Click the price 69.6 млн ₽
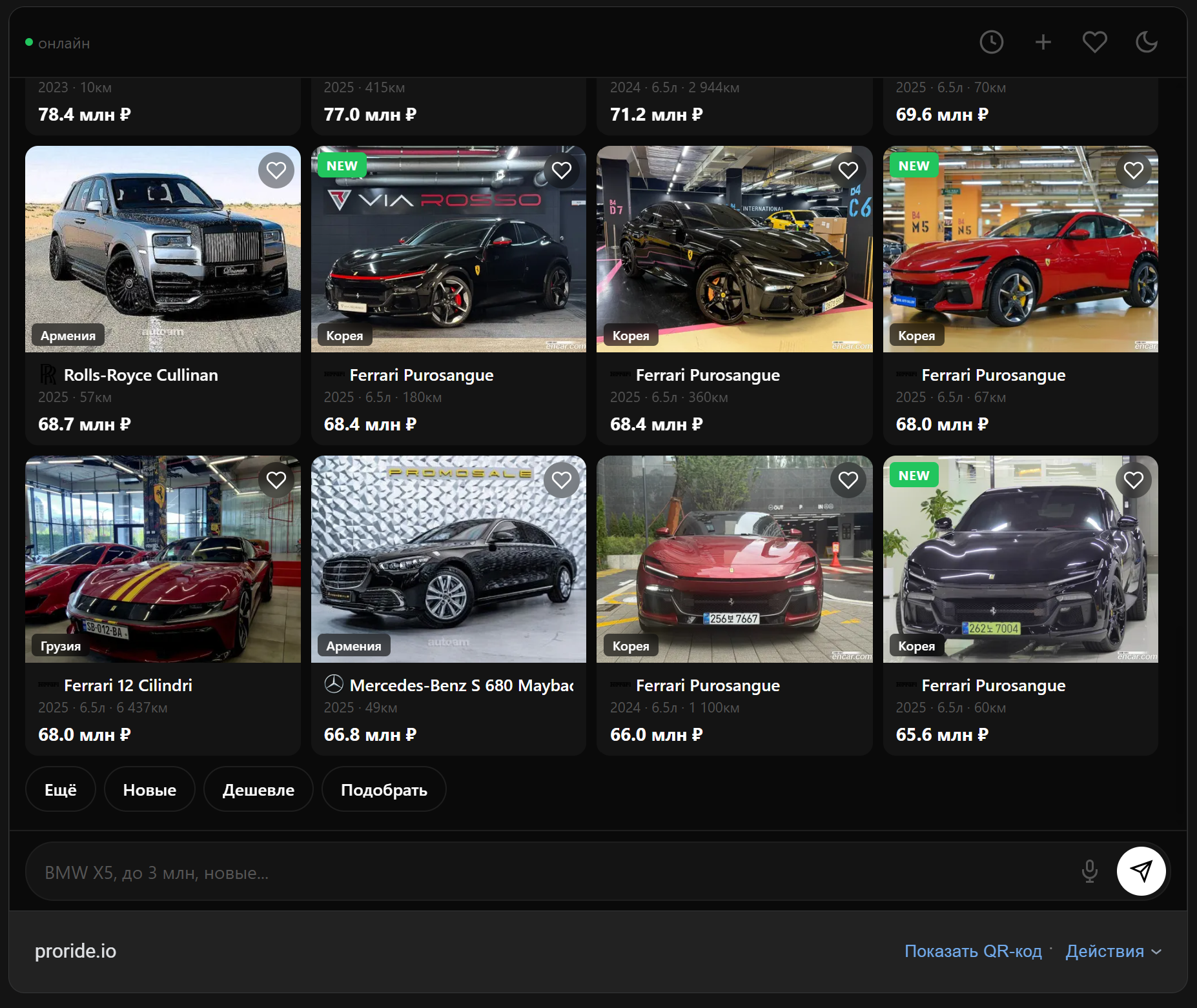The height and width of the screenshot is (1008, 1197). (942, 114)
